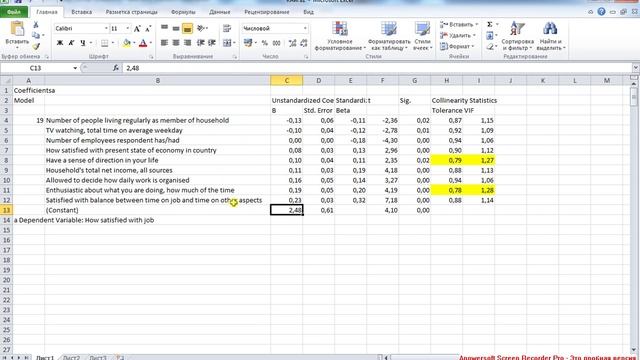
Task: Open the Файл (File) tab
Action: tap(13, 12)
